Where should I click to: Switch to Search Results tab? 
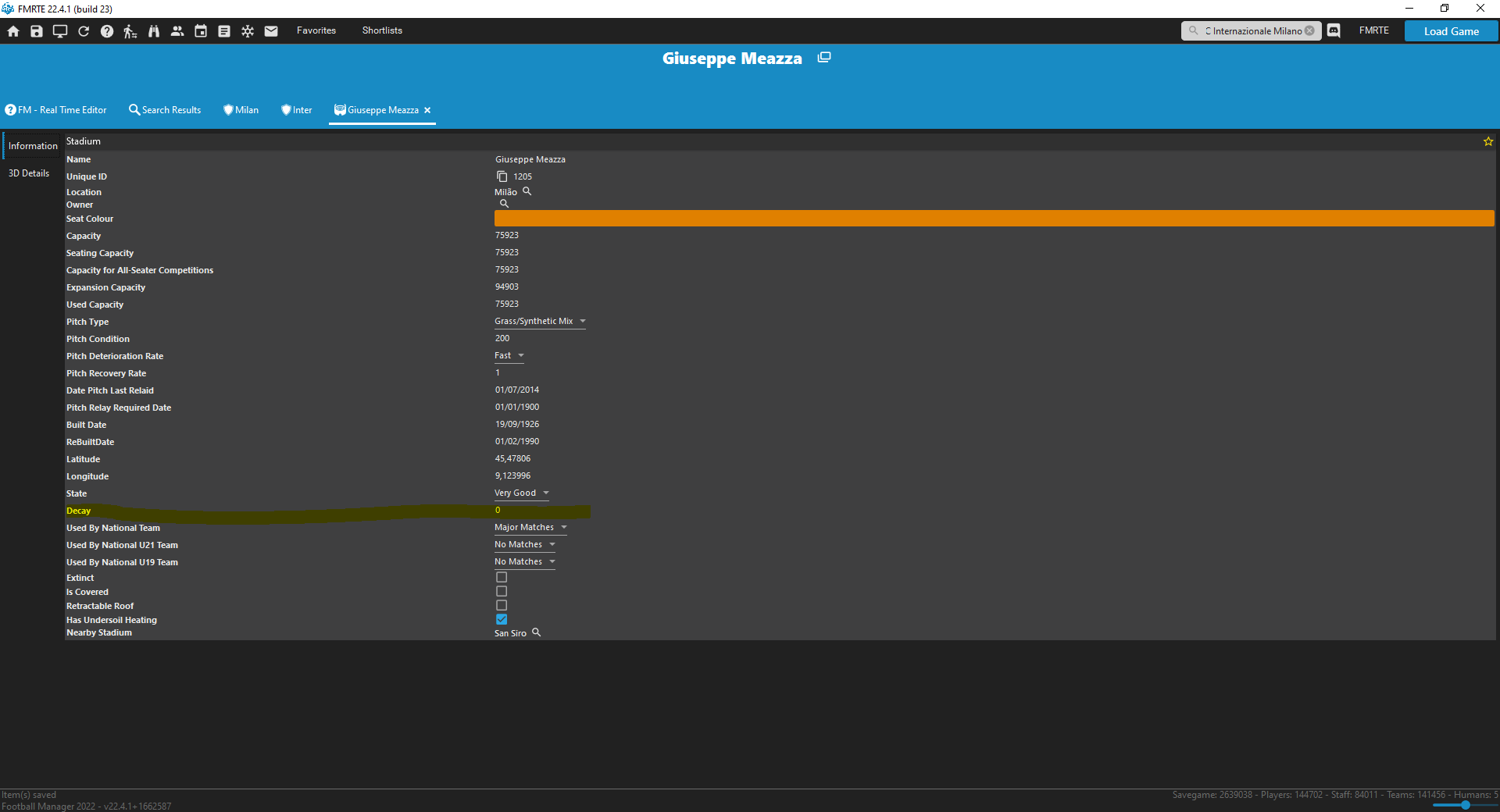point(165,110)
